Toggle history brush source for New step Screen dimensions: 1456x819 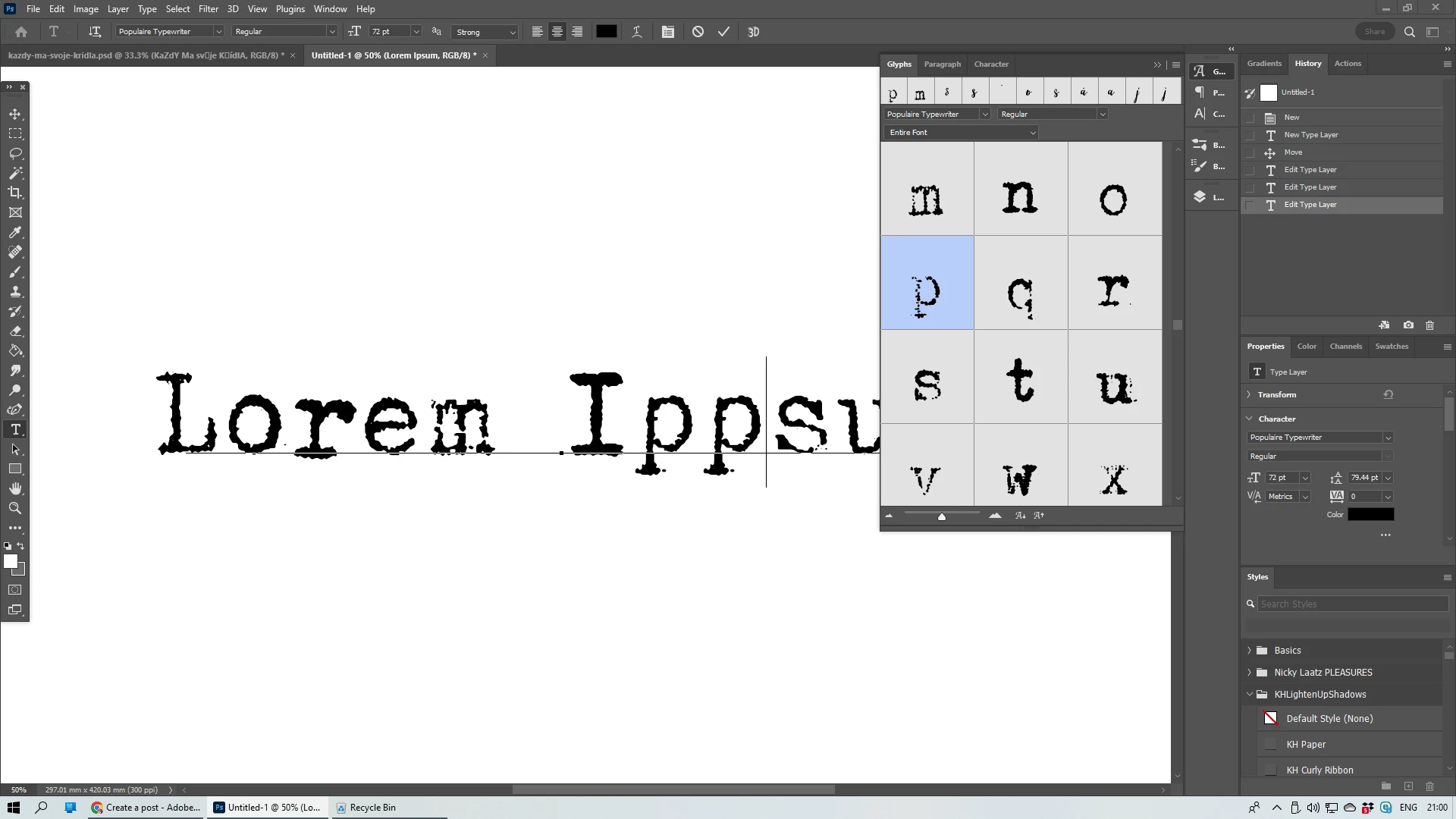tap(1250, 118)
